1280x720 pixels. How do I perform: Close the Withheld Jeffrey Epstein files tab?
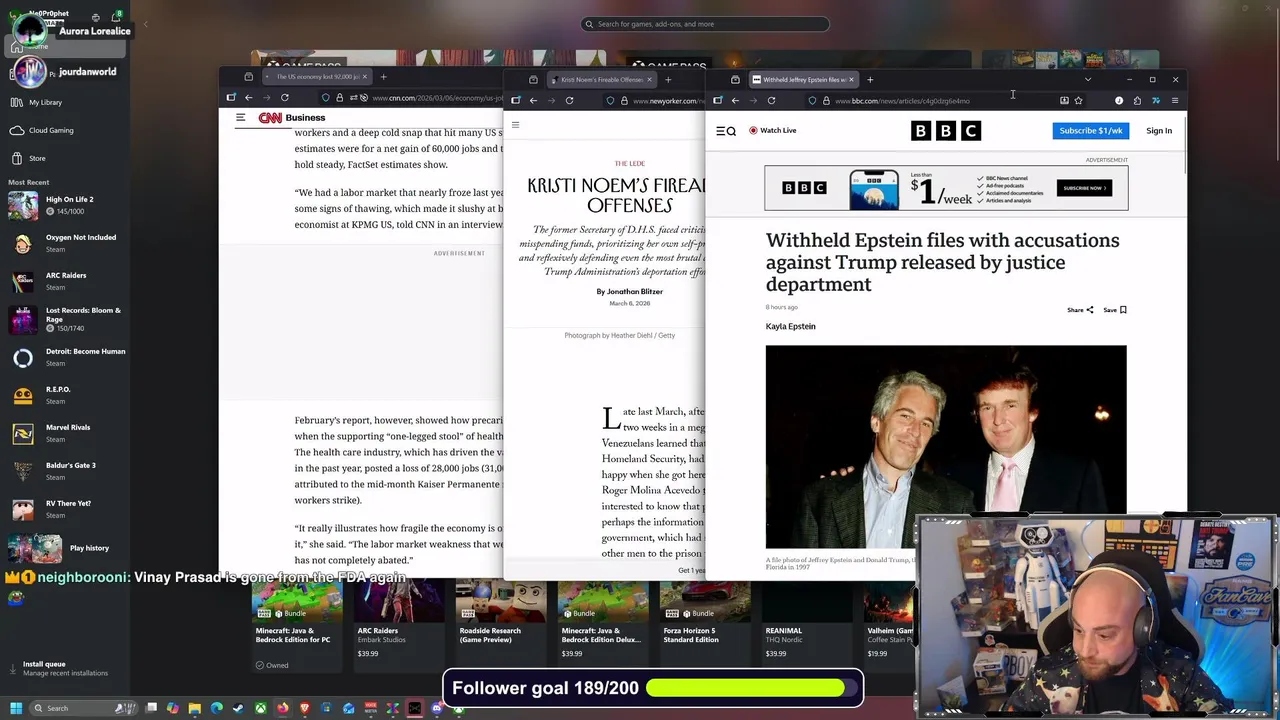851,79
